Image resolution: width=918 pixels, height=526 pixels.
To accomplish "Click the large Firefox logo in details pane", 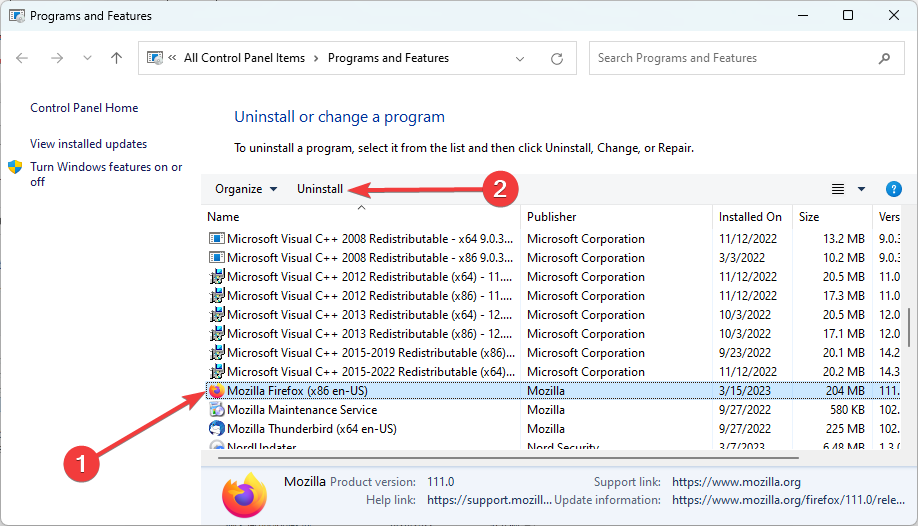I will tap(245, 496).
